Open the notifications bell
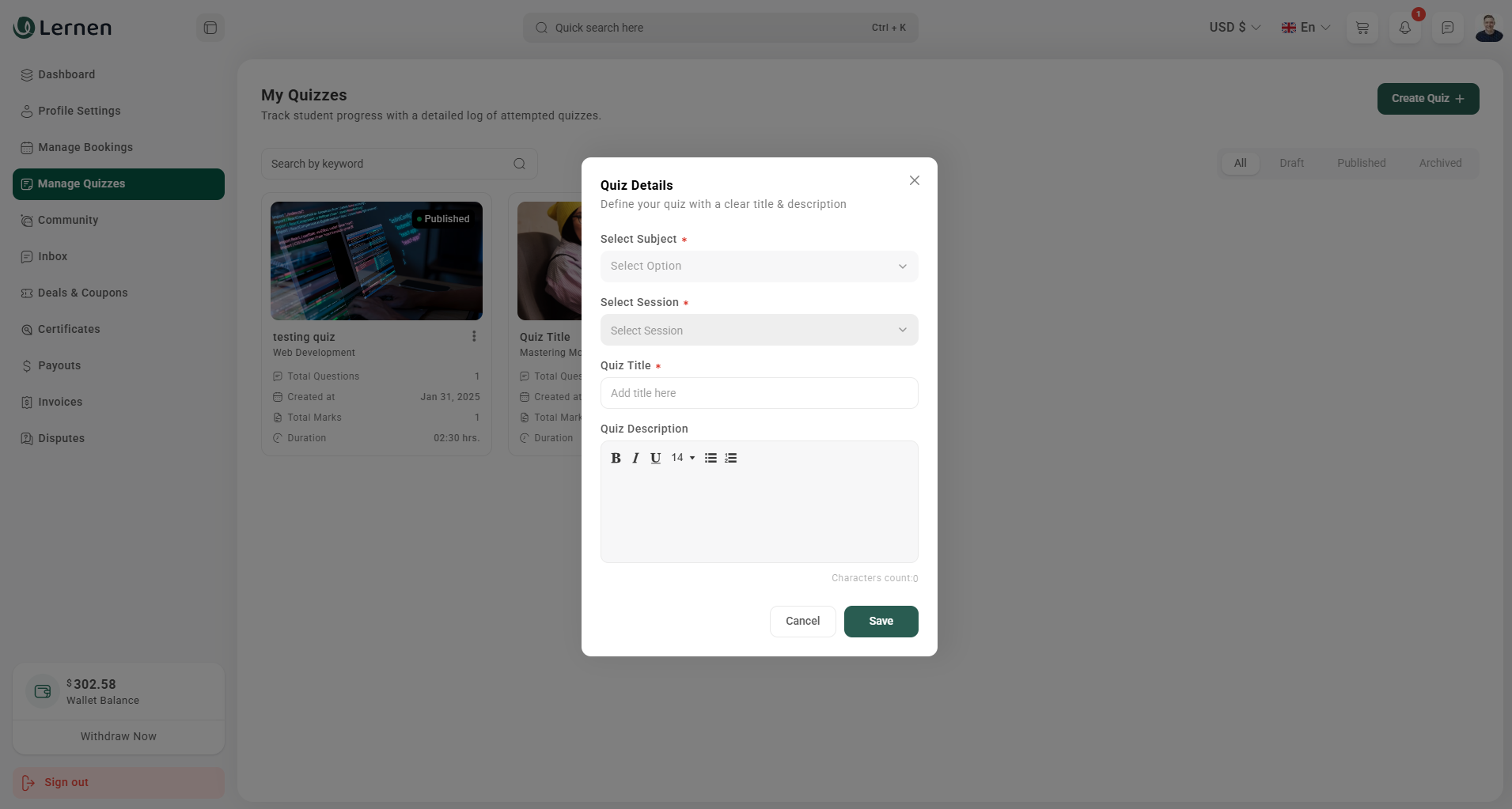Image resolution: width=1512 pixels, height=809 pixels. click(x=1404, y=28)
